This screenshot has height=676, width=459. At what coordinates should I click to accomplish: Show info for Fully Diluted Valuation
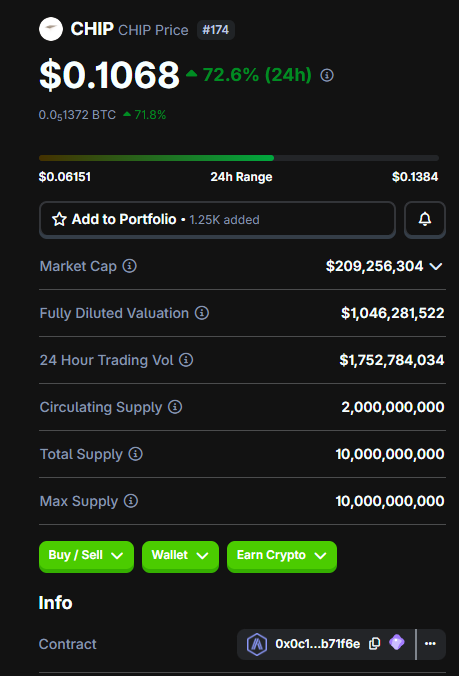202,313
